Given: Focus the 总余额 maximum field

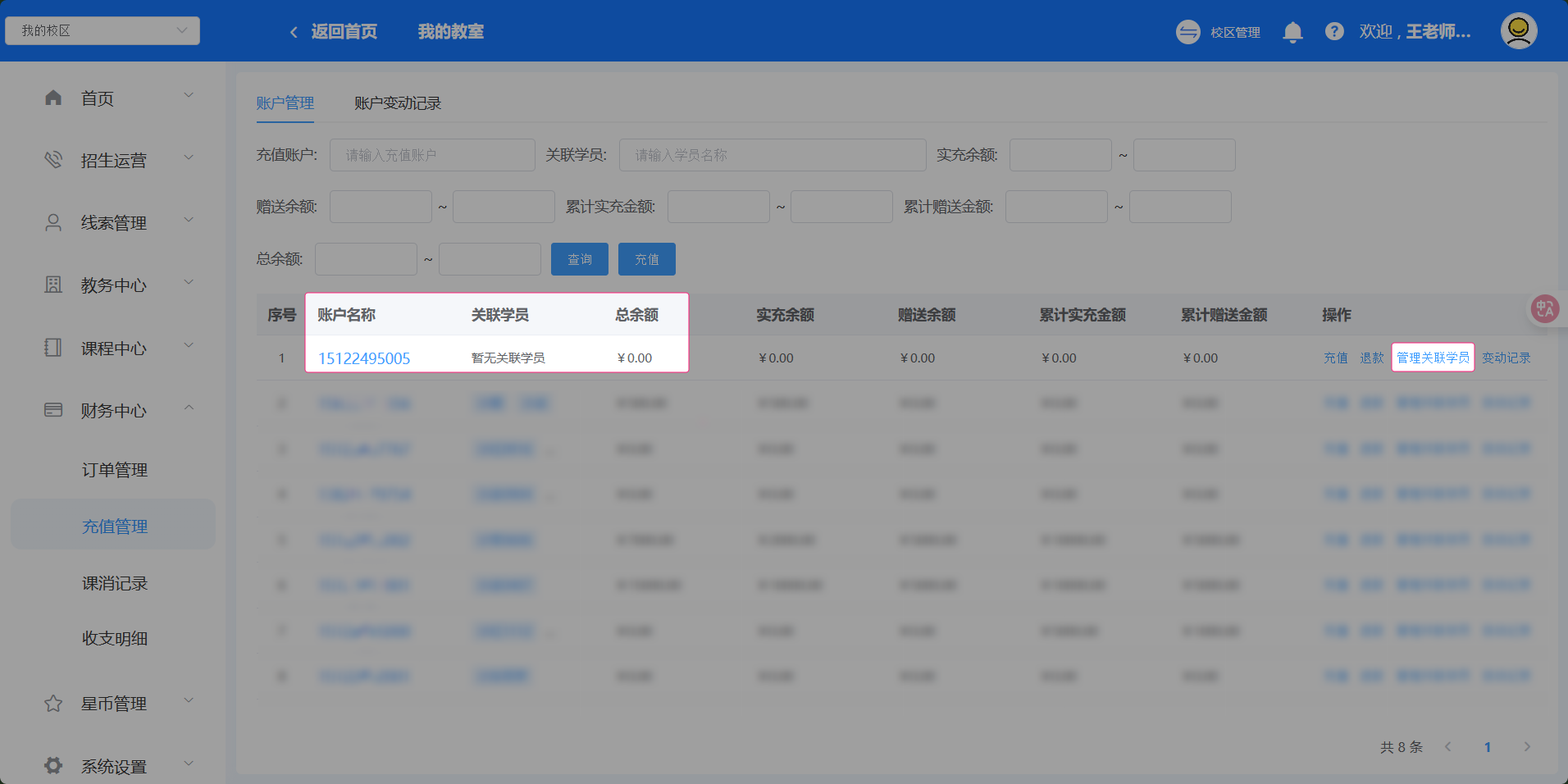Looking at the screenshot, I should [490, 259].
